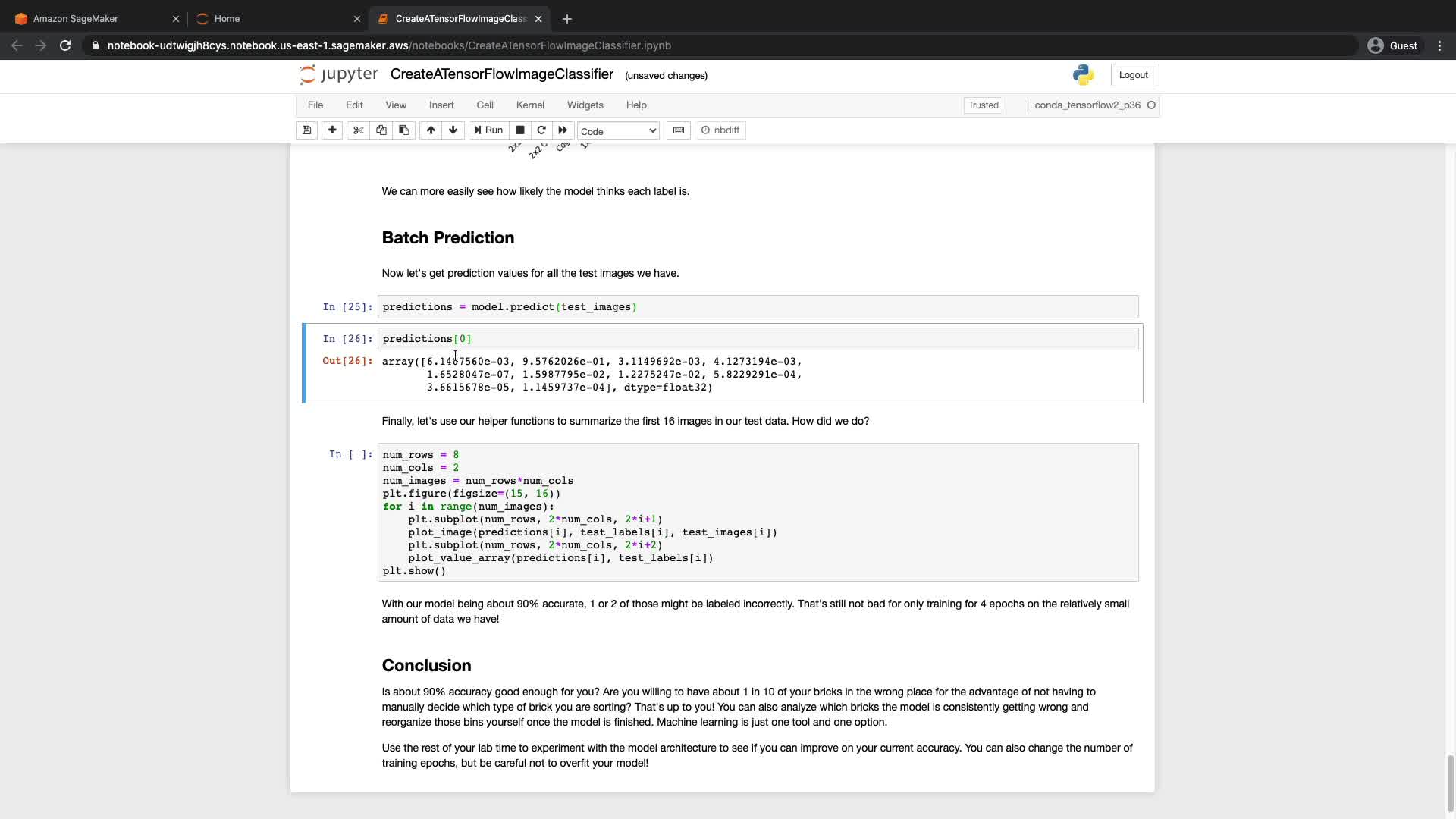Click the Logout button
Image resolution: width=1456 pixels, height=819 pixels.
click(1133, 75)
